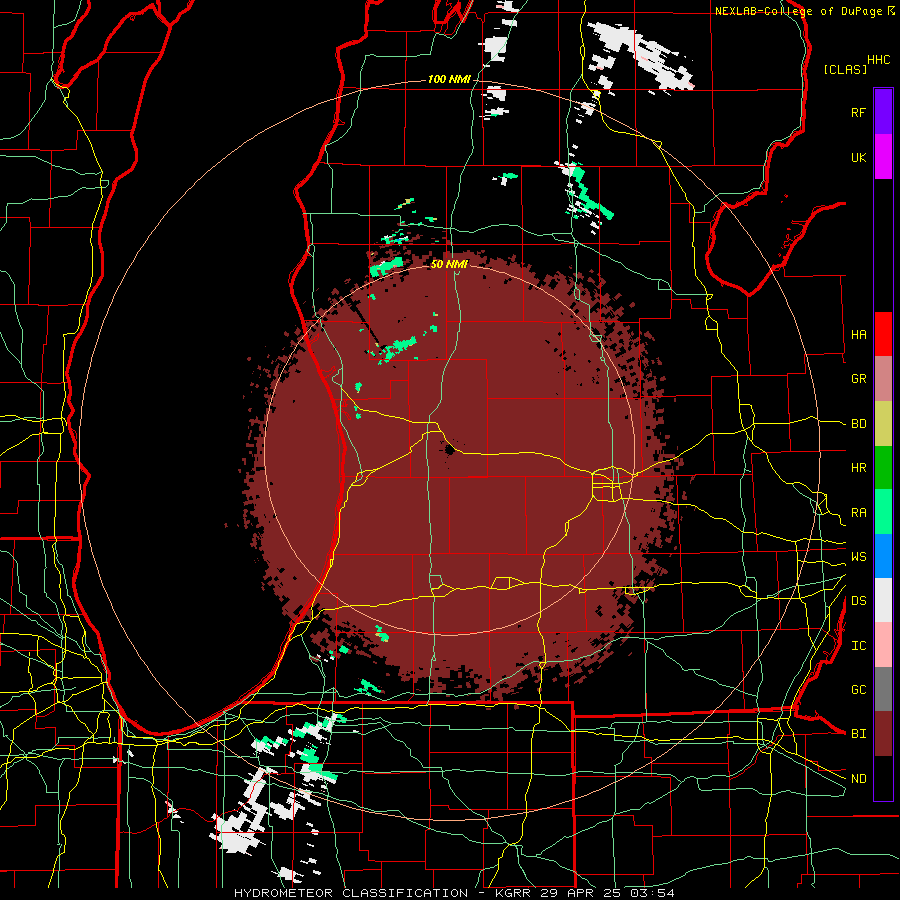Click the '03:54' timestamp

(654, 893)
